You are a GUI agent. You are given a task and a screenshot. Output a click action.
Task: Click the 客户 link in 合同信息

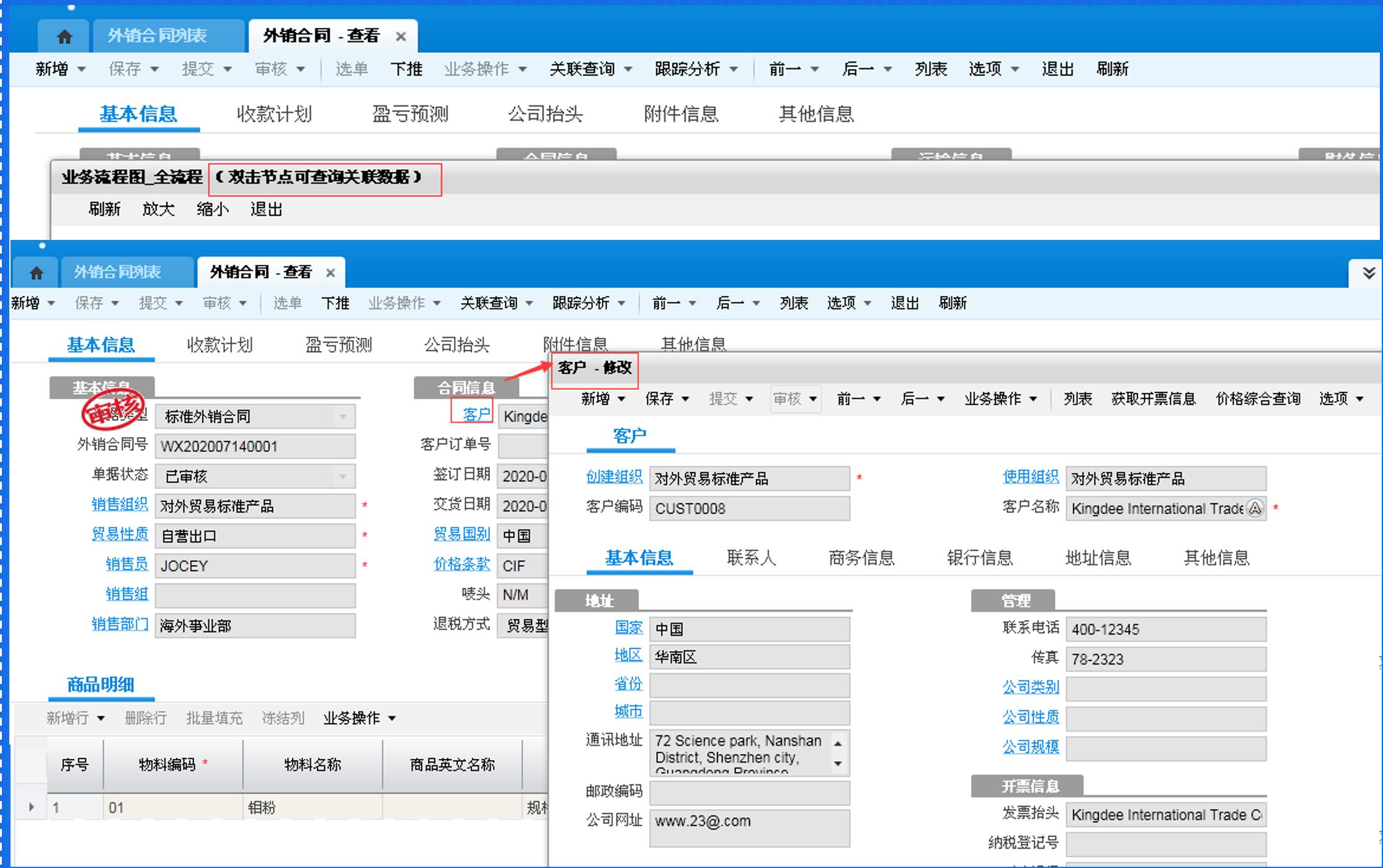[476, 414]
